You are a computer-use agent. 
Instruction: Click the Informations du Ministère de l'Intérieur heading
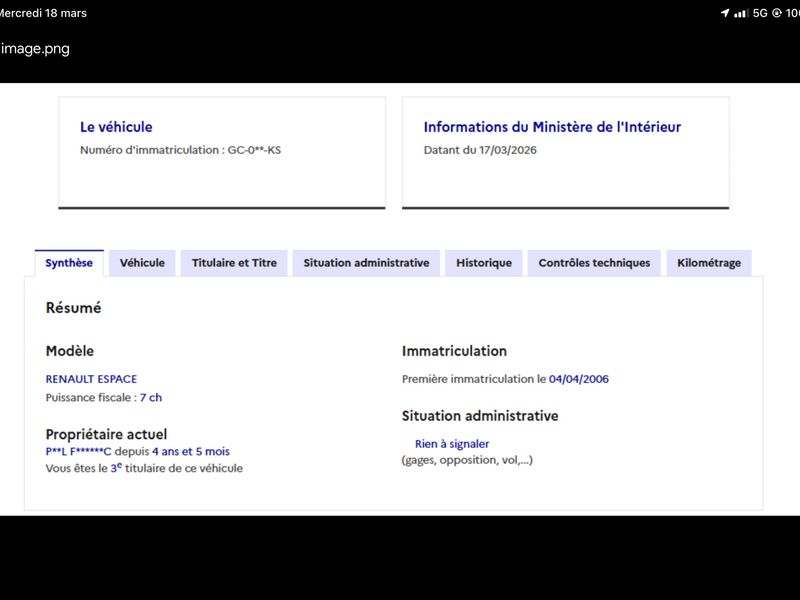(552, 127)
